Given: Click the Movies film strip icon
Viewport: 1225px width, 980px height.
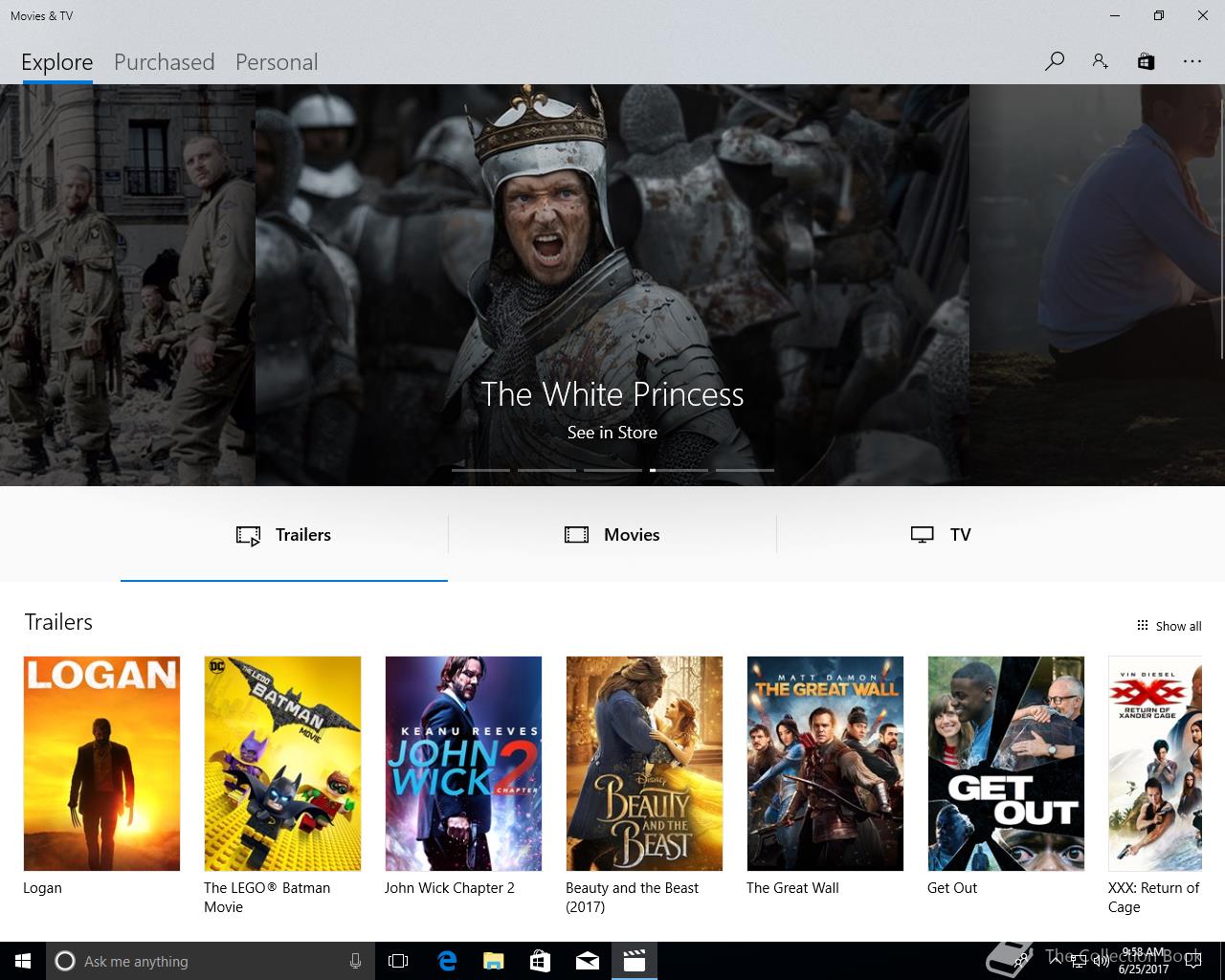Looking at the screenshot, I should [x=576, y=535].
